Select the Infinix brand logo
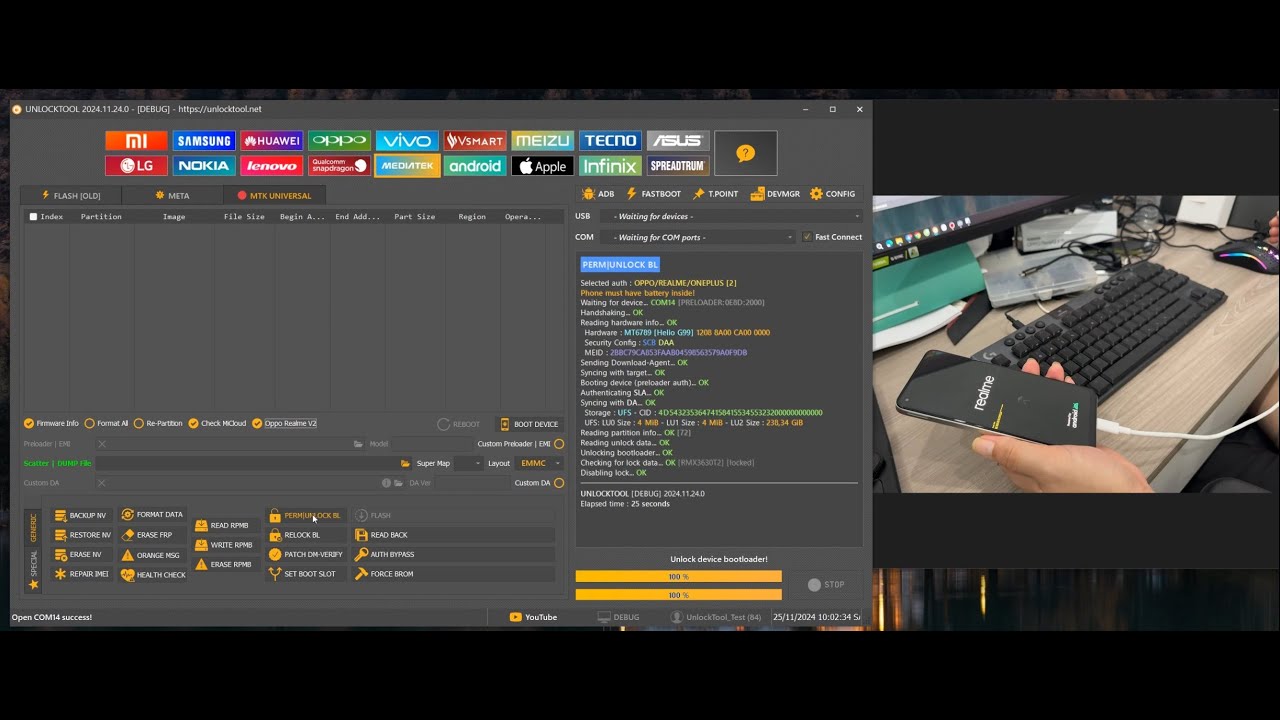This screenshot has width=1280, height=720. point(610,166)
